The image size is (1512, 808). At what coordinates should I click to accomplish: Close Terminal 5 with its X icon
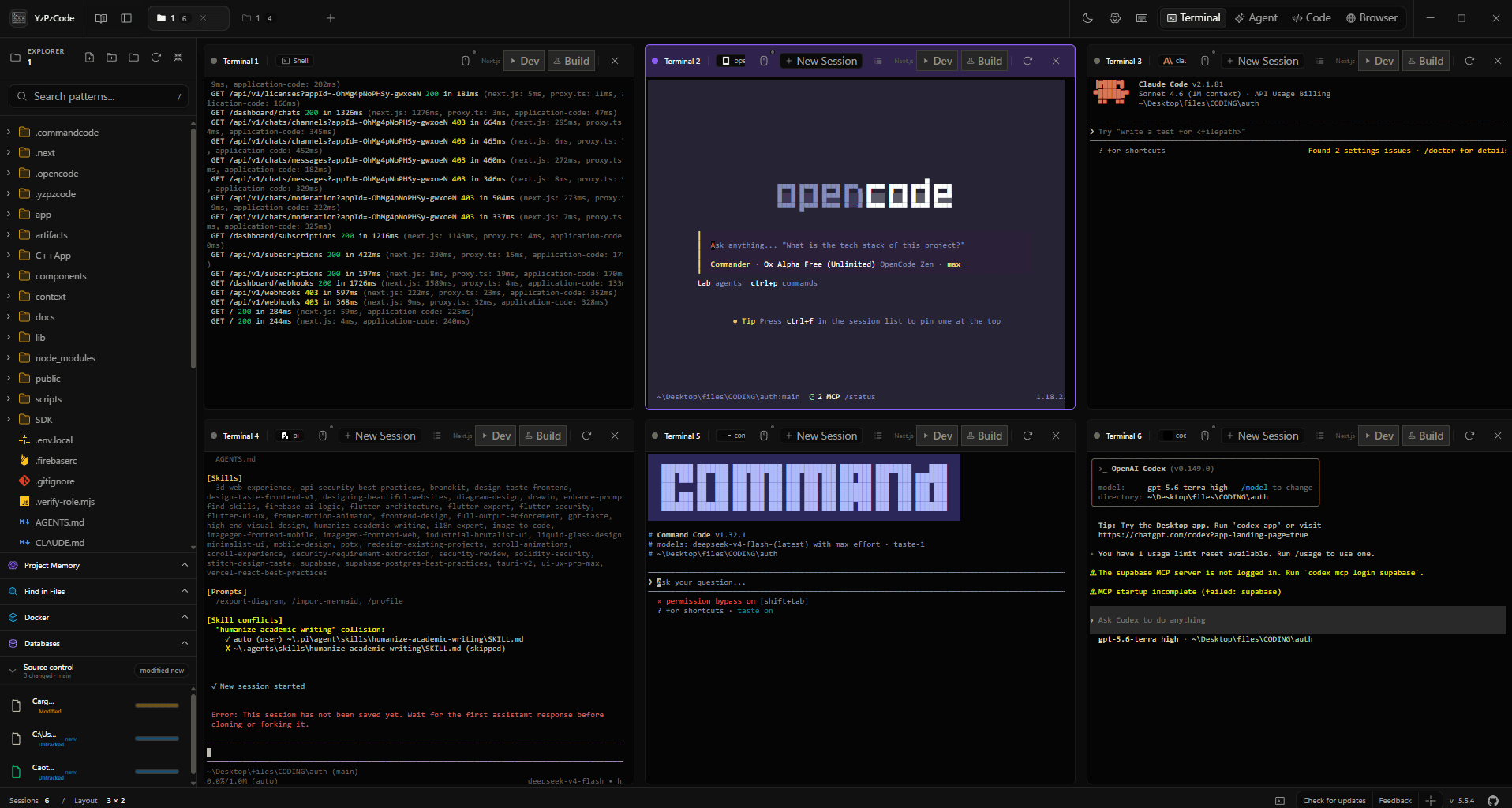click(x=1055, y=436)
